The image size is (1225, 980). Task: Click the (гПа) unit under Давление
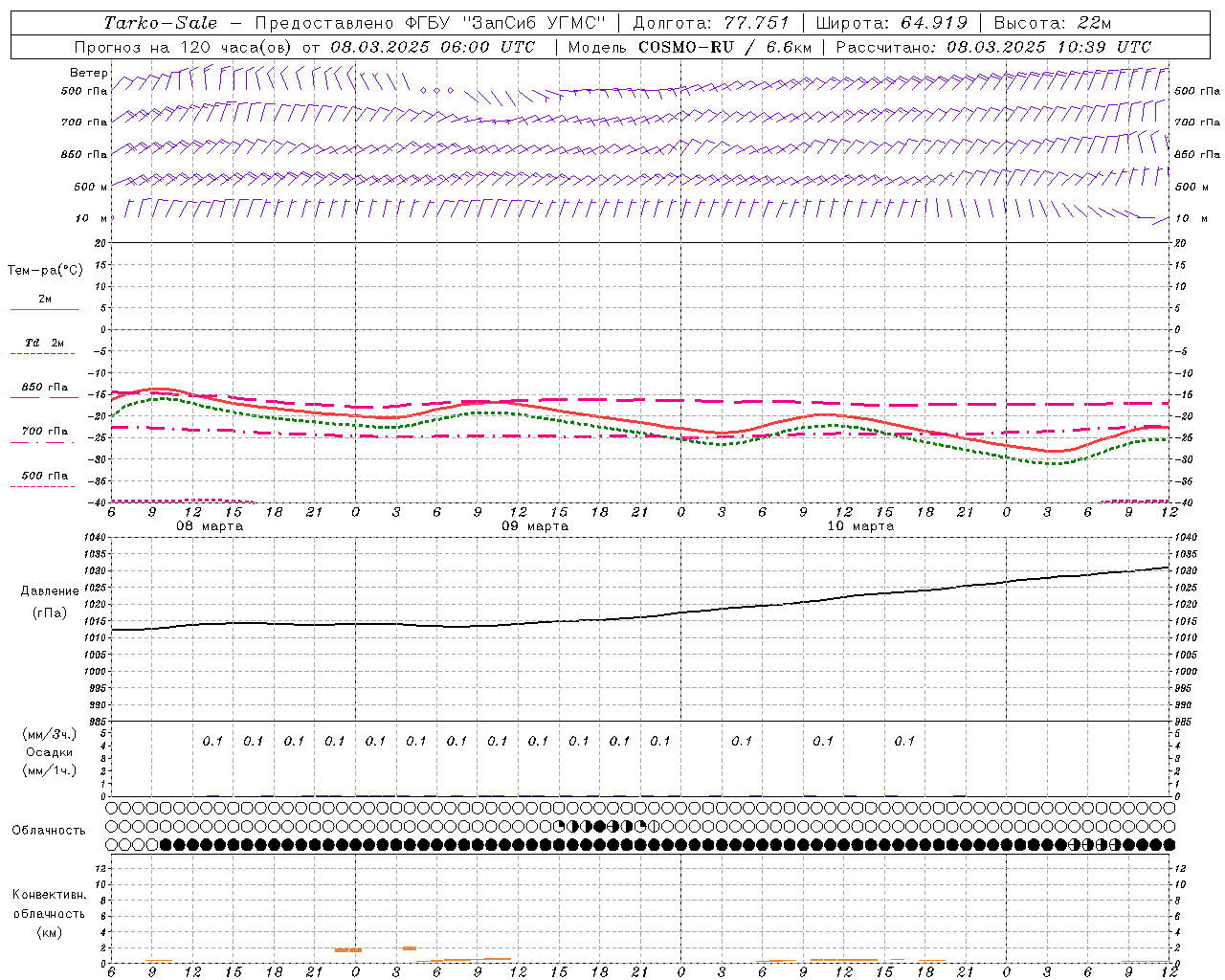click(50, 612)
